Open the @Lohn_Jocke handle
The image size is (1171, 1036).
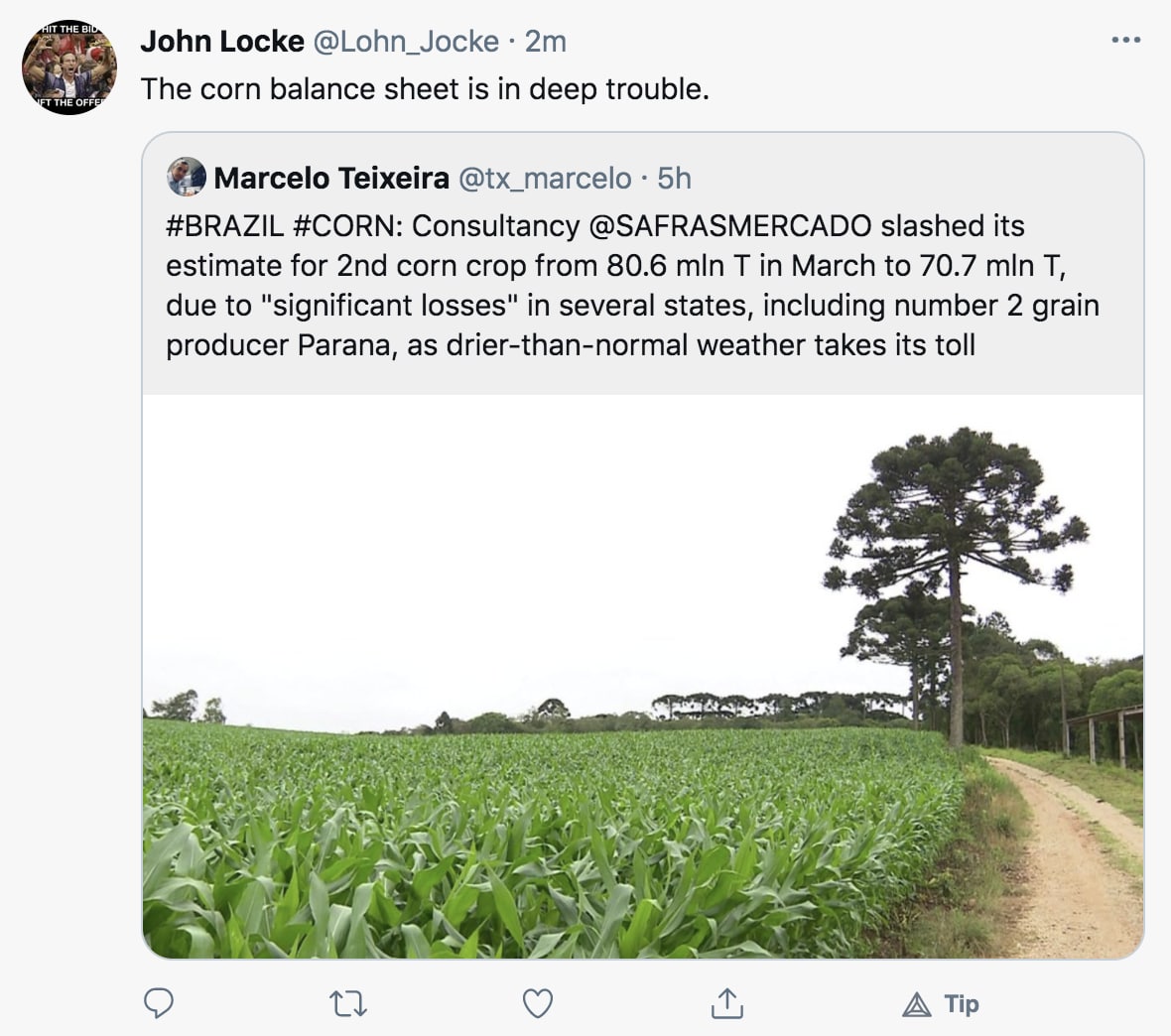pyautogui.click(x=406, y=41)
